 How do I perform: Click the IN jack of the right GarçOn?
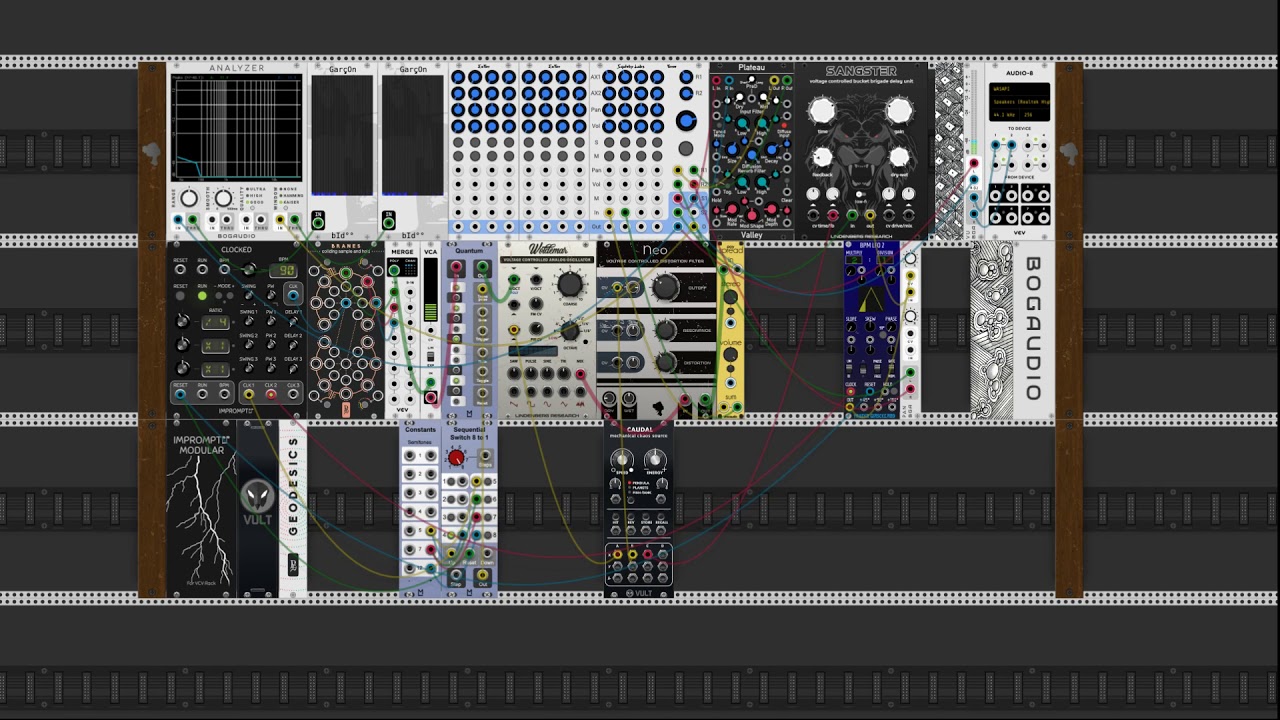[x=388, y=223]
